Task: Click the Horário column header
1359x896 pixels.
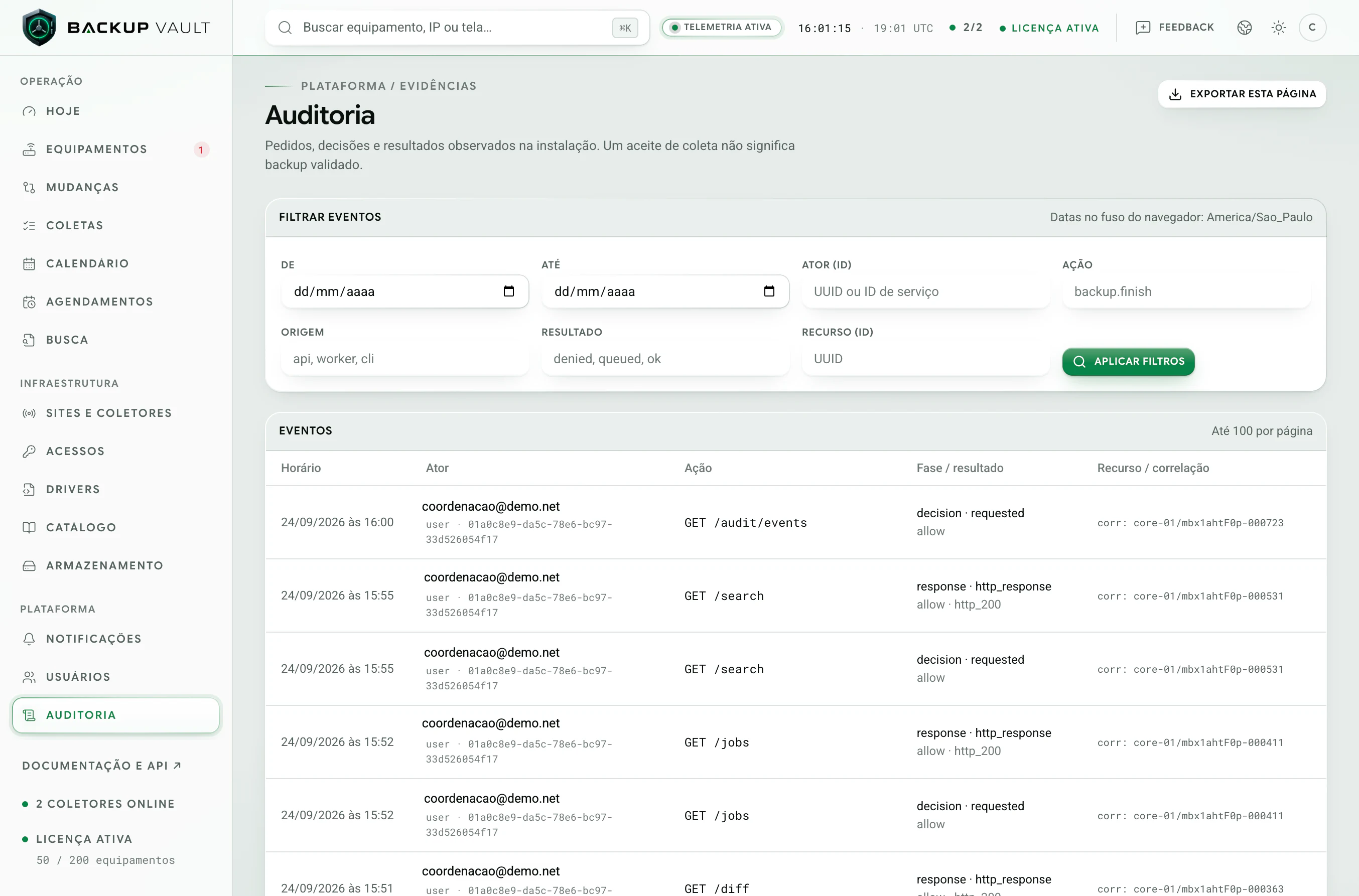Action: [x=301, y=468]
